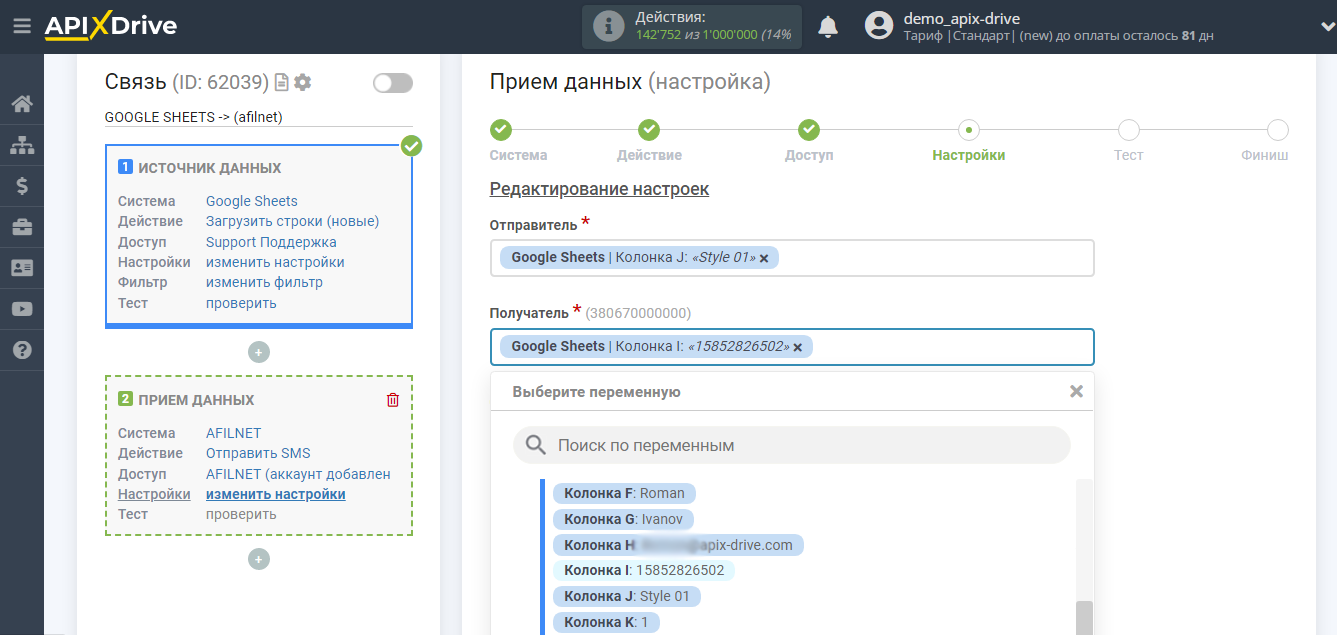Delete the data receiver block
This screenshot has height=635, width=1337.
[393, 400]
